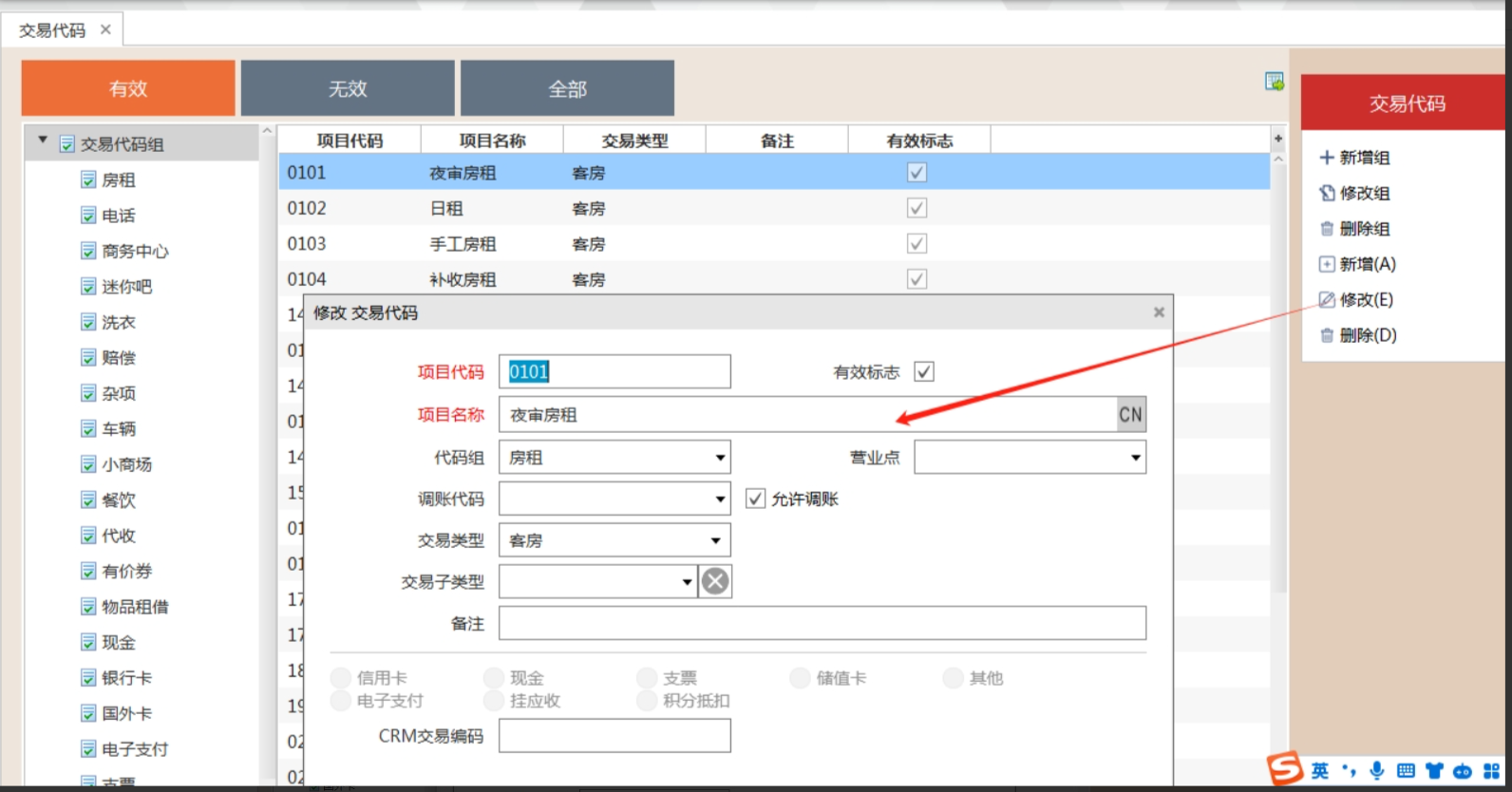
Task: Click the 新增组 plus icon
Action: (x=1327, y=158)
